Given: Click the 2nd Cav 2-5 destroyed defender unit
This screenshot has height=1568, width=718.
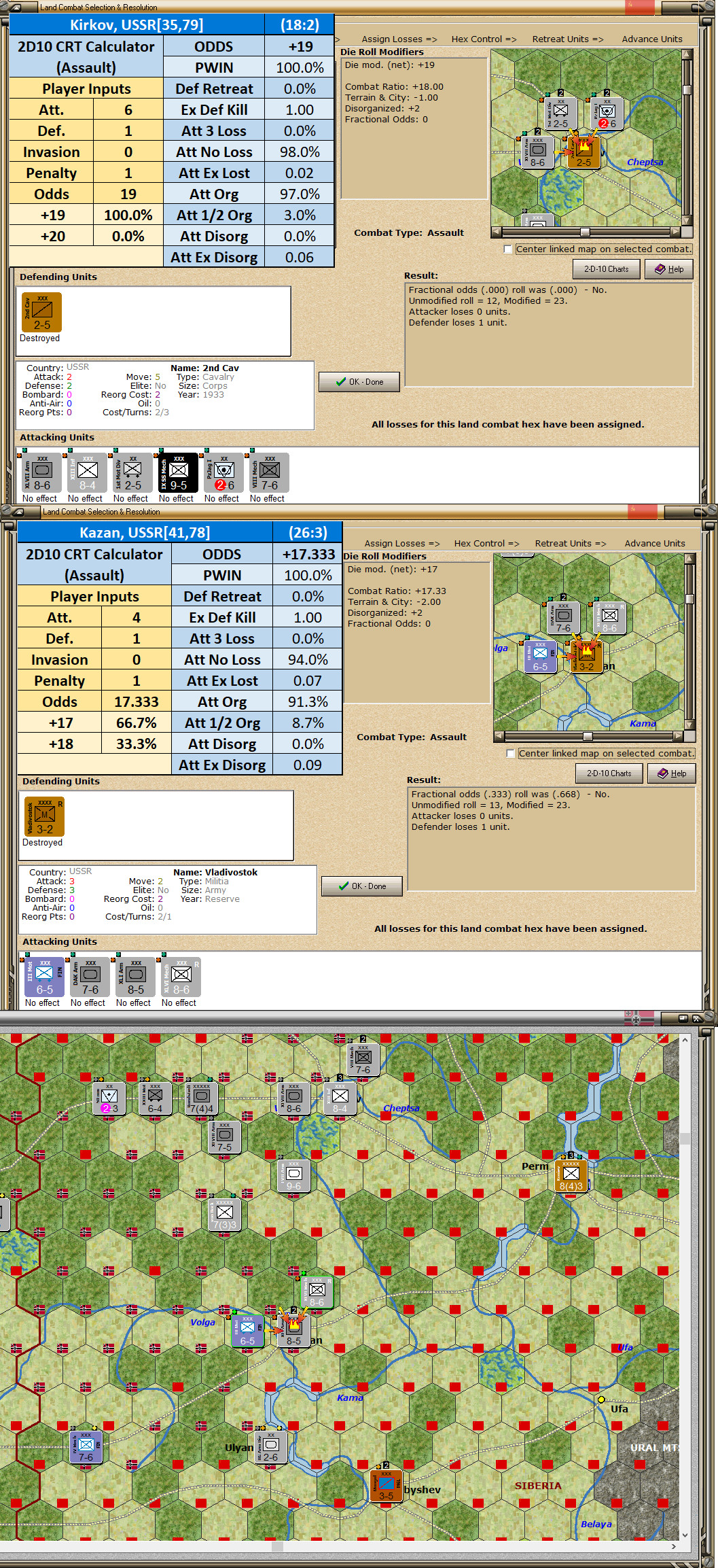Looking at the screenshot, I should [x=42, y=312].
